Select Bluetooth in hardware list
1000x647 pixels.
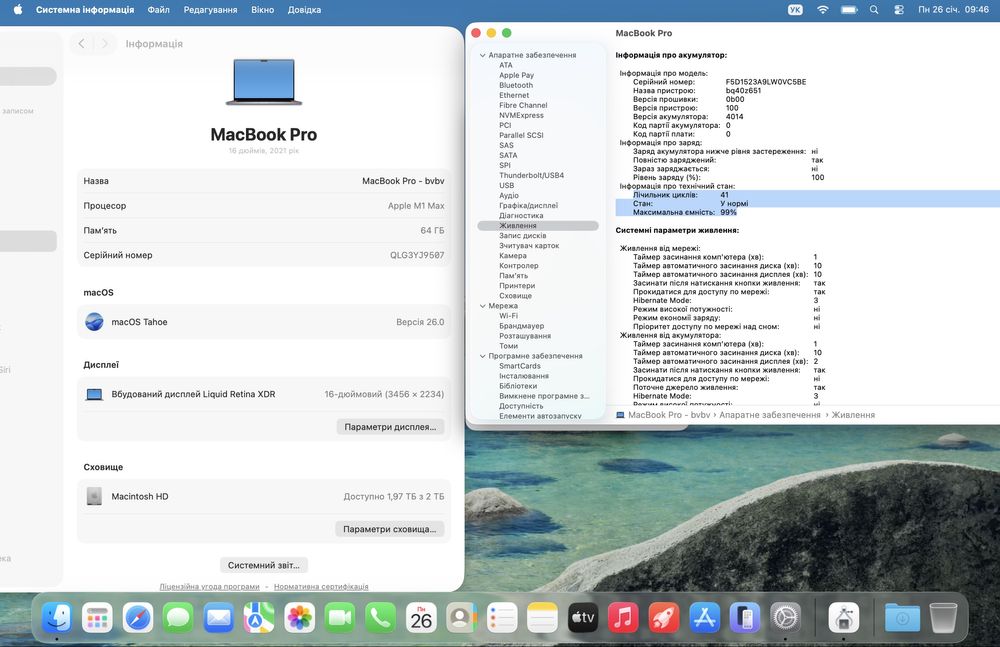click(516, 85)
